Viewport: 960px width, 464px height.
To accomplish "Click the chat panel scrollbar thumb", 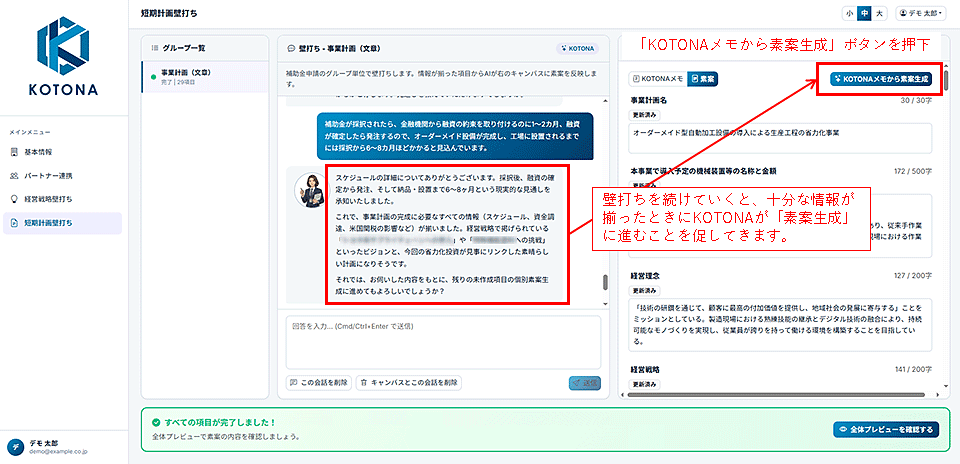I will [605, 282].
